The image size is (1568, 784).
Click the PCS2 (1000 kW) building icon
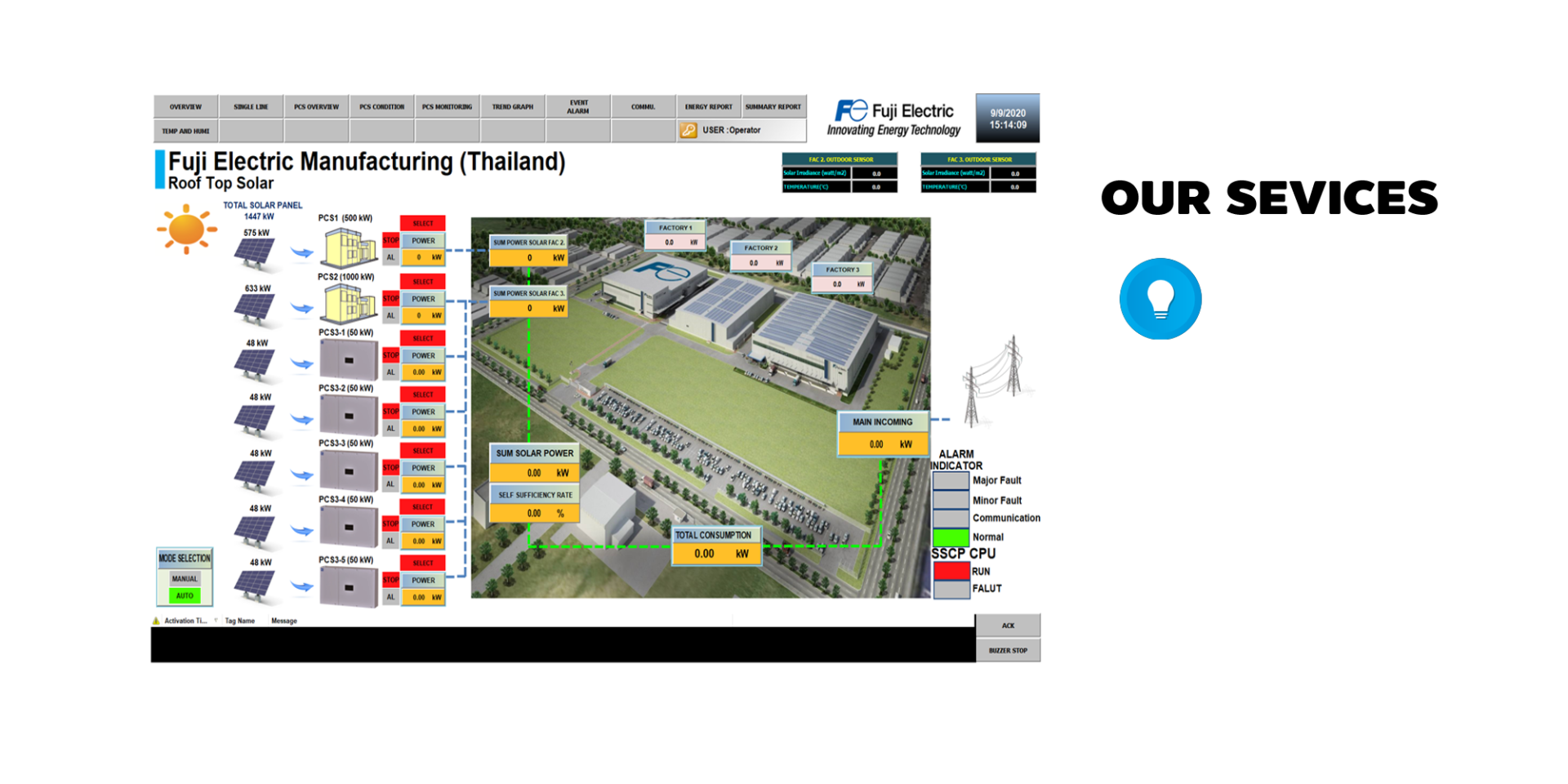349,305
